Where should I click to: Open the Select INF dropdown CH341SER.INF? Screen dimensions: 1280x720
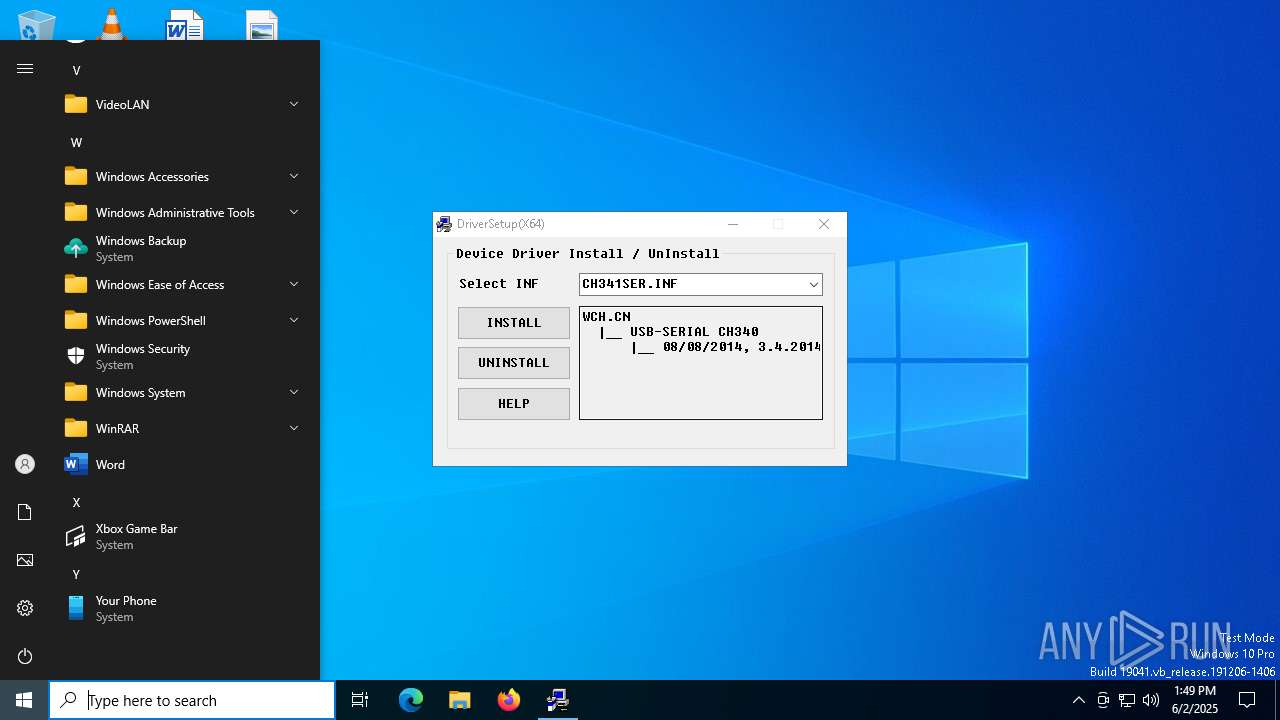tap(700, 284)
